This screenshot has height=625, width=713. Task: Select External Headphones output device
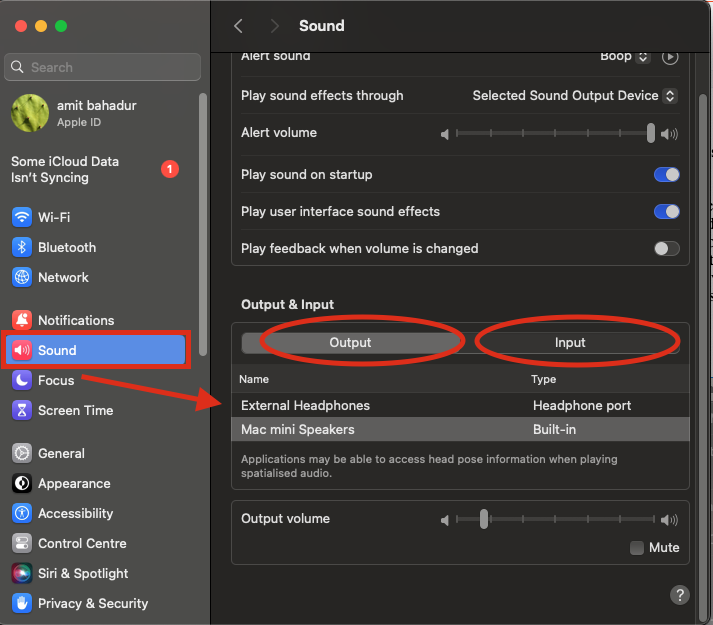[x=460, y=405]
